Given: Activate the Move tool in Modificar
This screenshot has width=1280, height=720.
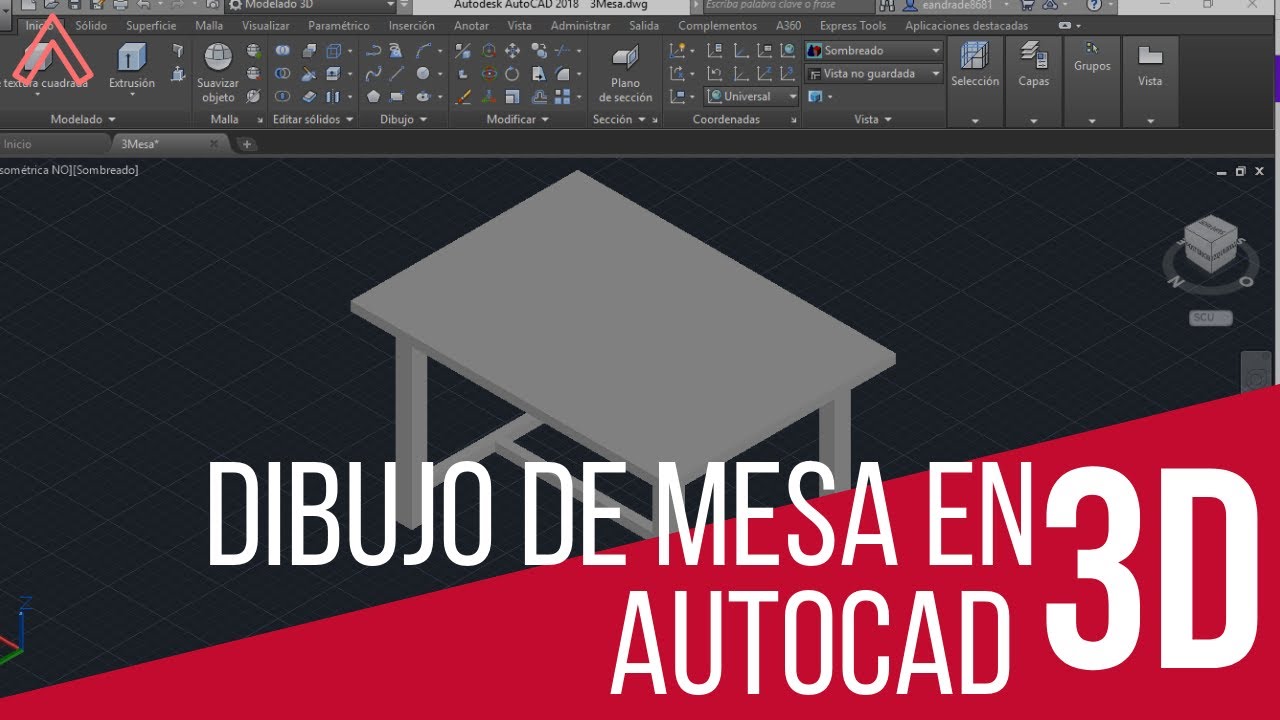Looking at the screenshot, I should pyautogui.click(x=513, y=50).
